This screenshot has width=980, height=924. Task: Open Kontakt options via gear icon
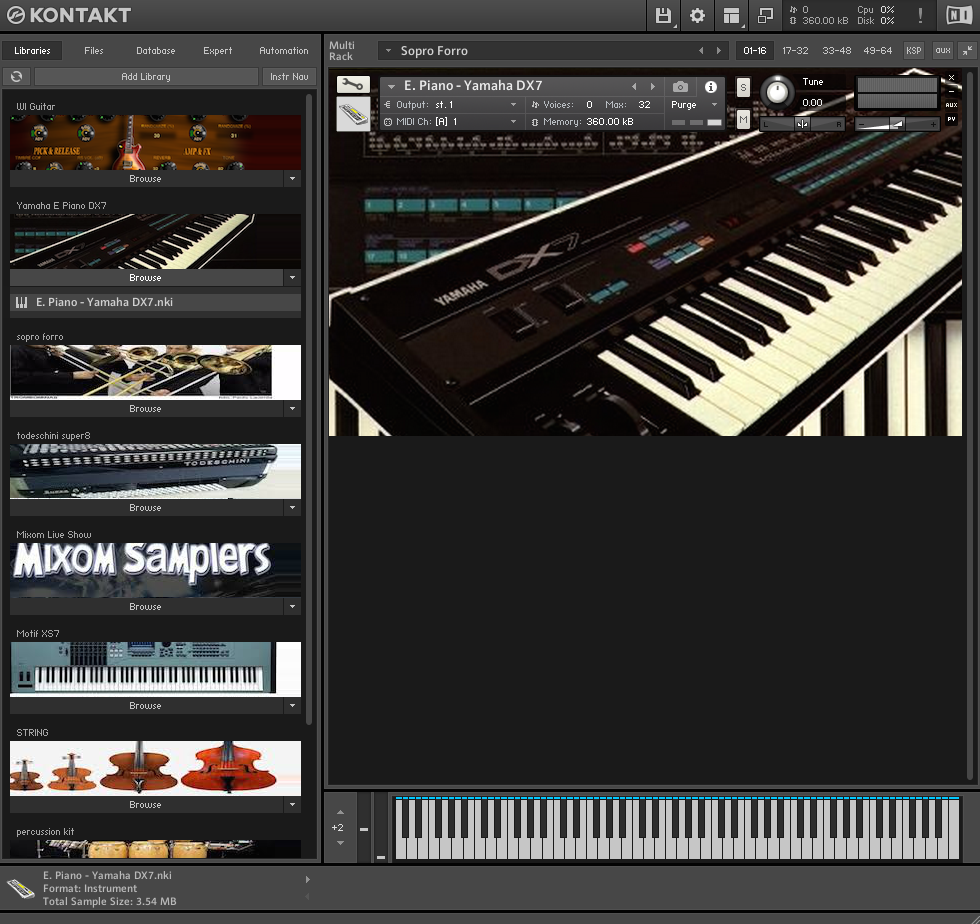click(697, 15)
